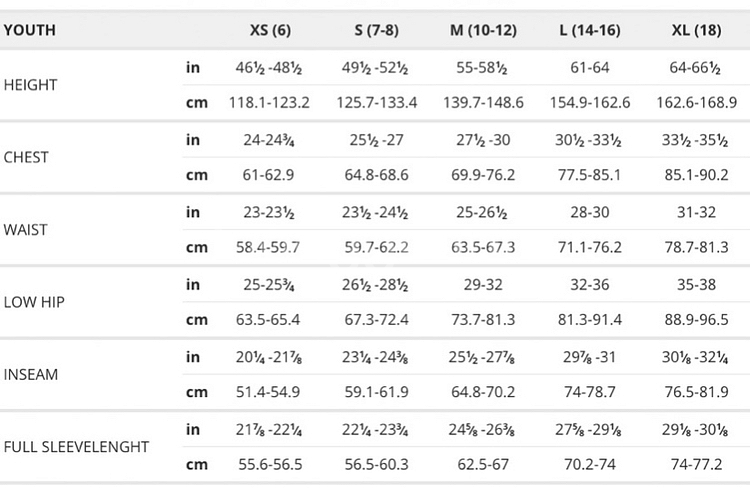
Task: Select the 58.4-59.7 waist cell
Action: (270, 247)
